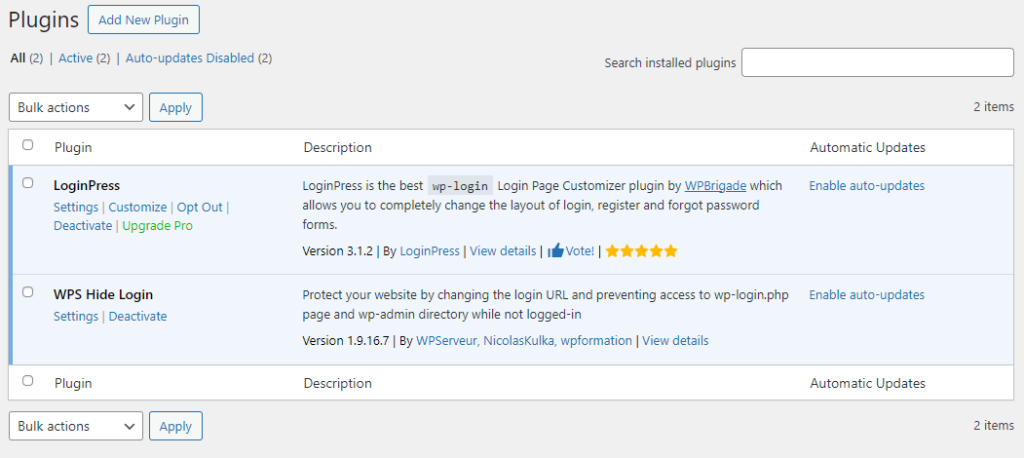Filter by Auto-updates Disabled plugins
The image size is (1024, 458).
click(x=189, y=58)
